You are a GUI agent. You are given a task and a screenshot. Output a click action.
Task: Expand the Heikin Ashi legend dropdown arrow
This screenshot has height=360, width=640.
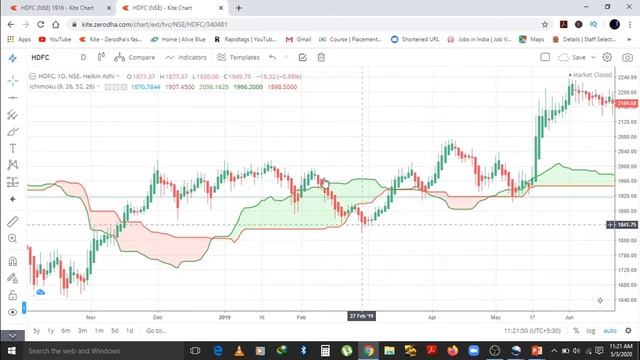coord(118,76)
